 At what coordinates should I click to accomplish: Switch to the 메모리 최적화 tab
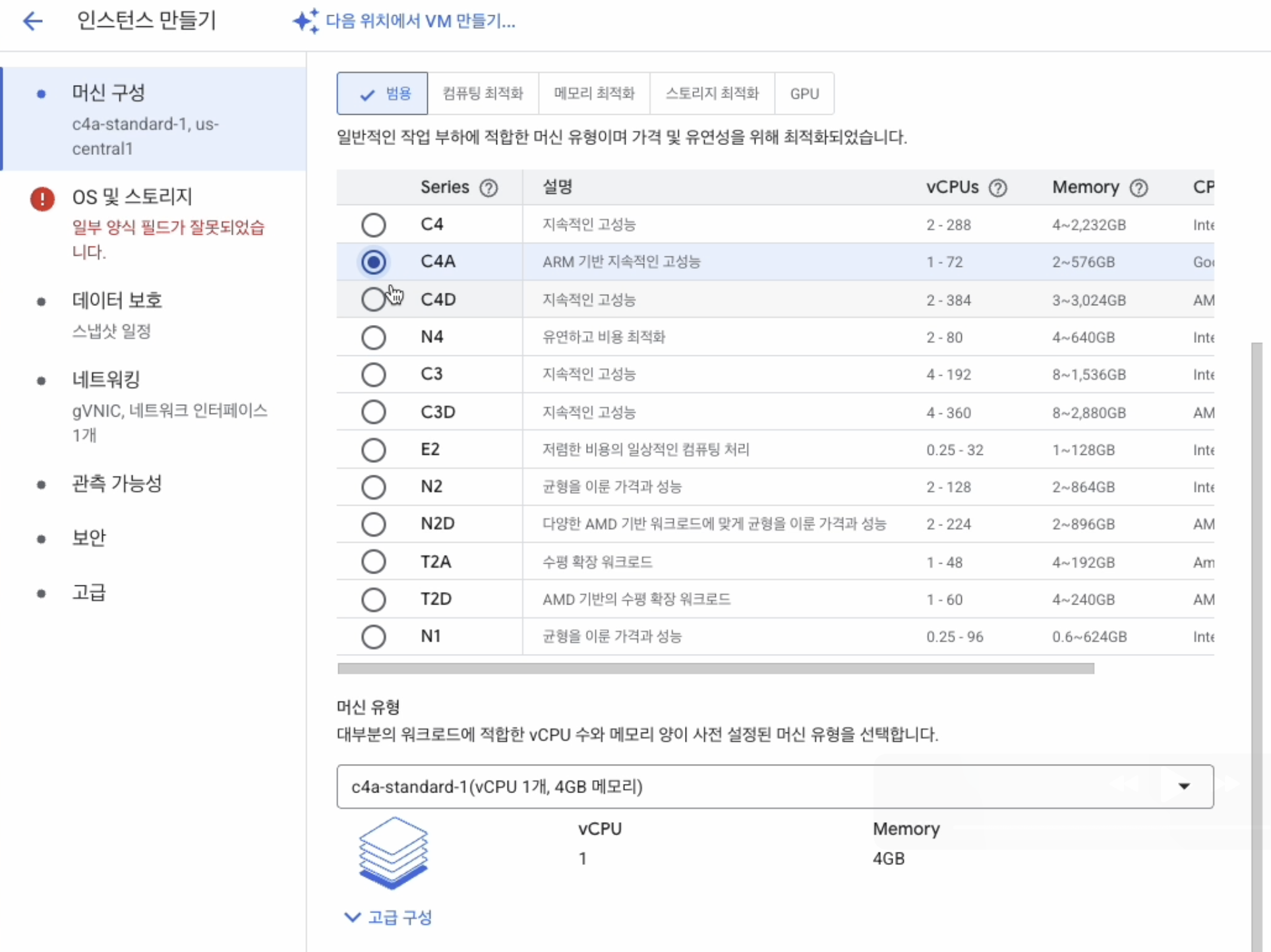[594, 94]
